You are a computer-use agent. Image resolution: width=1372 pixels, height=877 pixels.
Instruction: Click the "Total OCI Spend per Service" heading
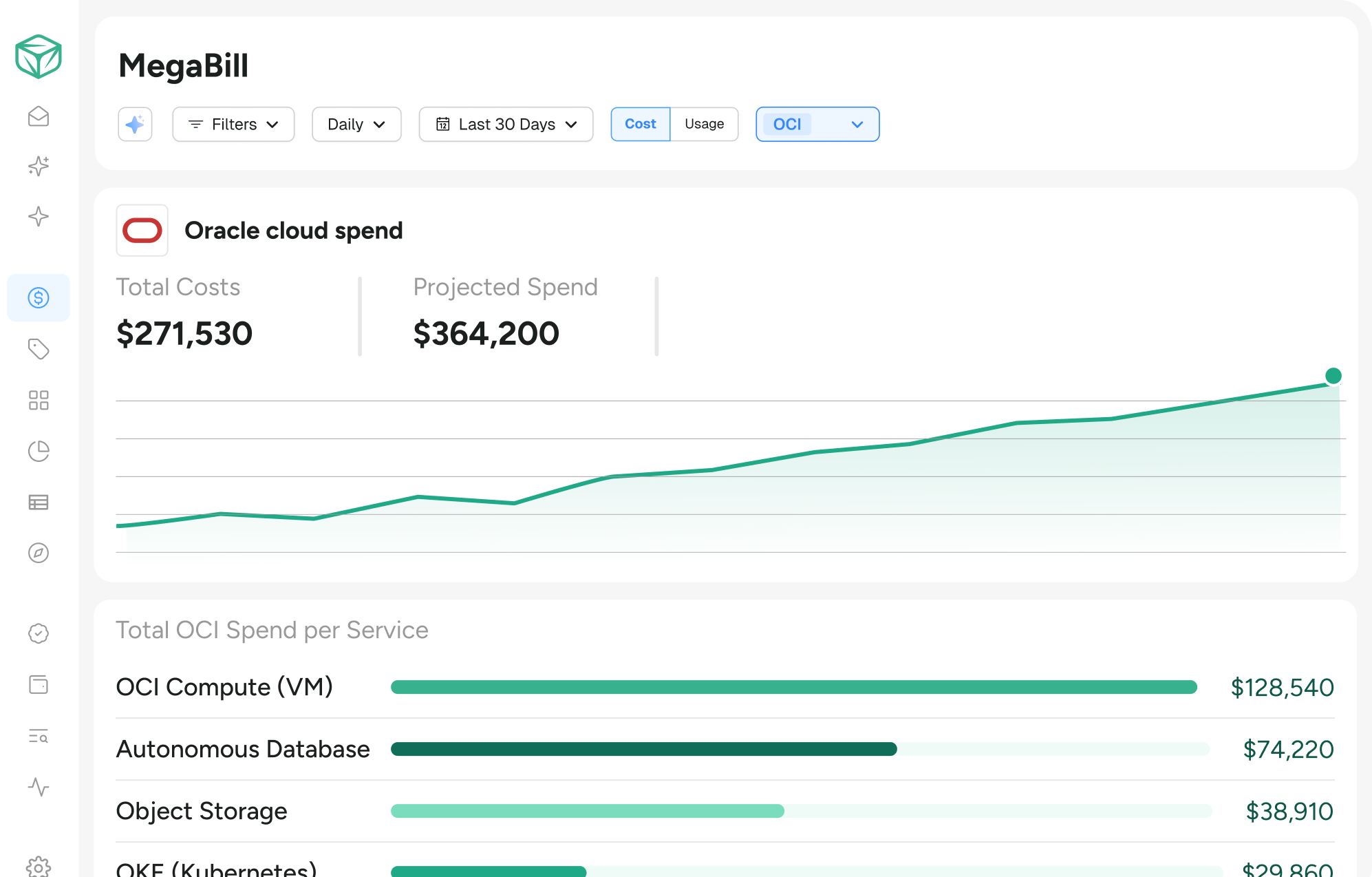coord(272,631)
